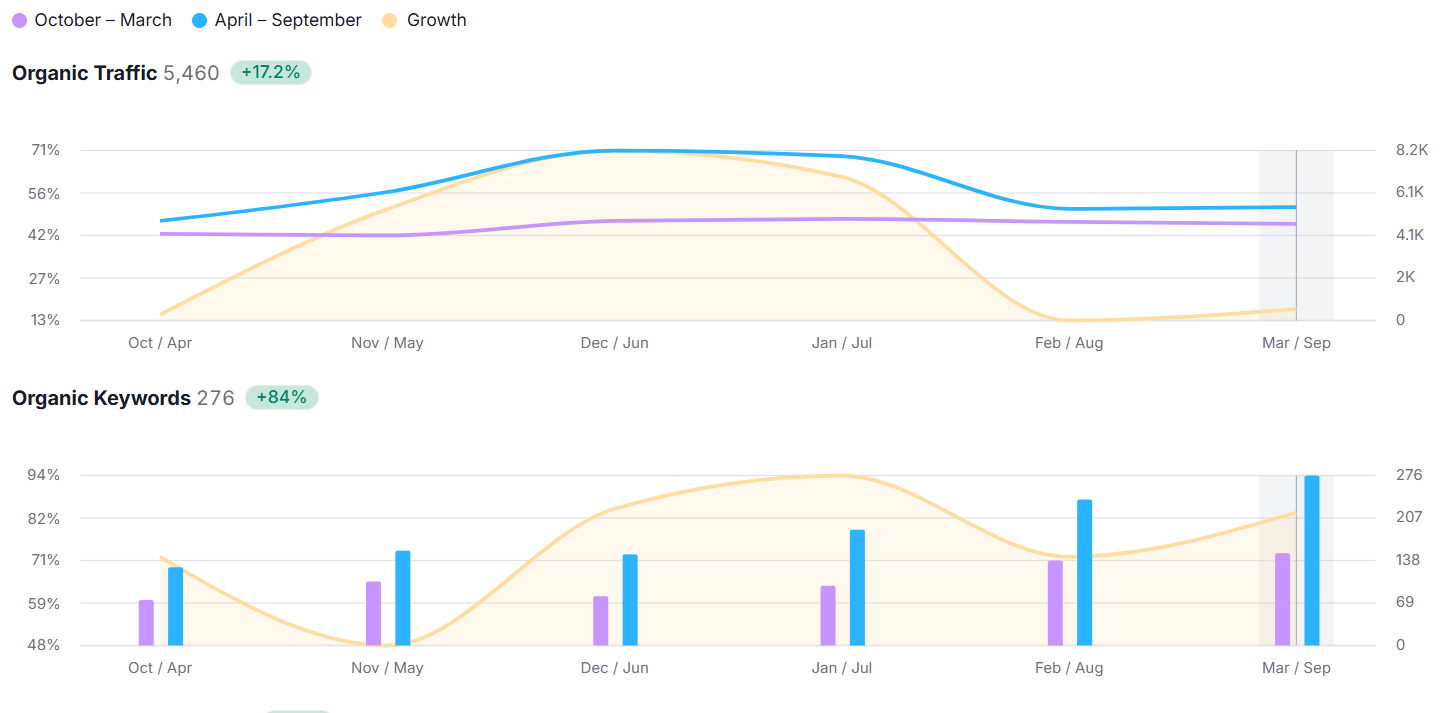Click the purple Nov / May keywords bar

click(373, 613)
